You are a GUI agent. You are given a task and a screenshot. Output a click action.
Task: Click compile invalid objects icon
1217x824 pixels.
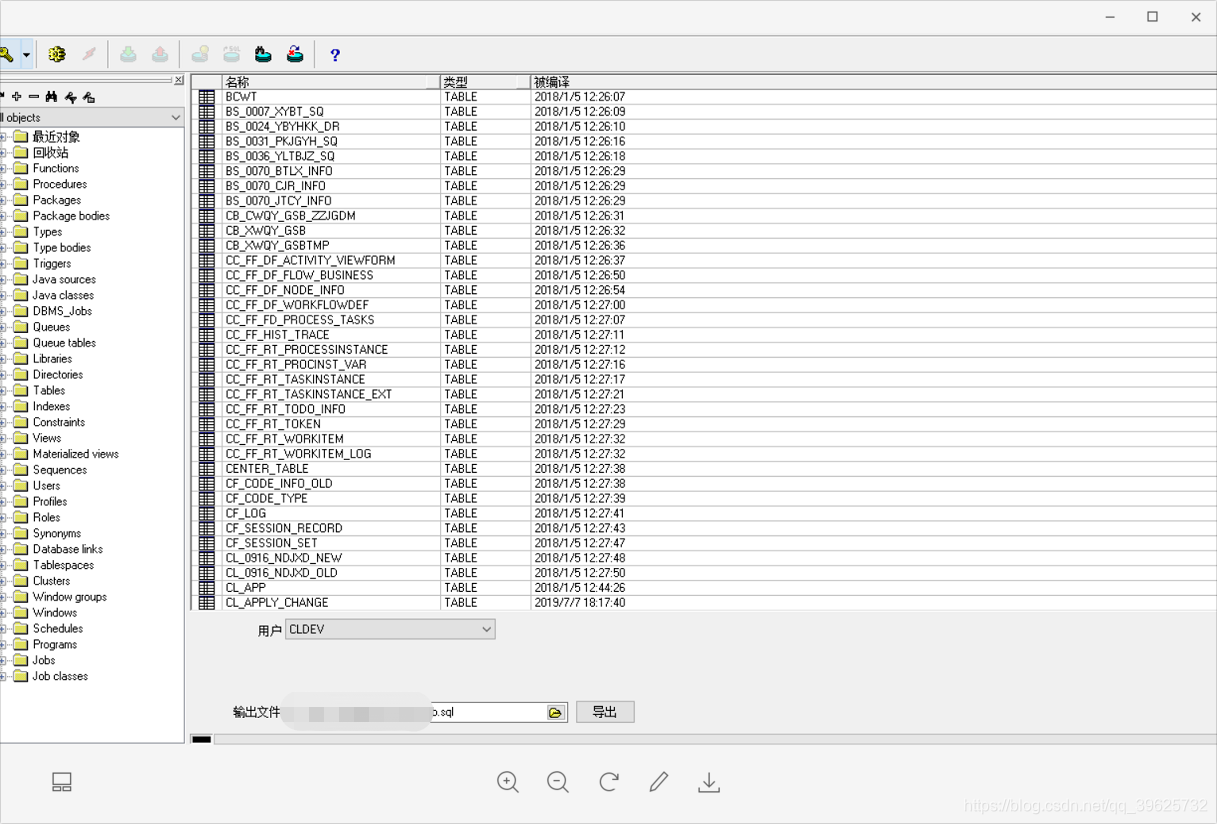[295, 55]
